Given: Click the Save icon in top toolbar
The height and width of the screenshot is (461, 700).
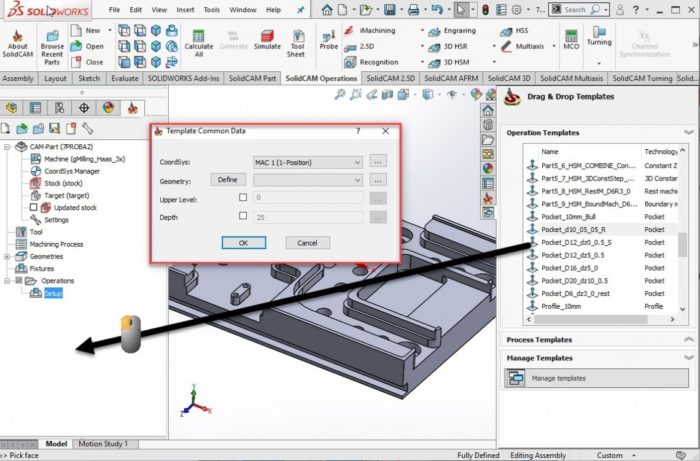Looking at the screenshot, I should [x=389, y=9].
